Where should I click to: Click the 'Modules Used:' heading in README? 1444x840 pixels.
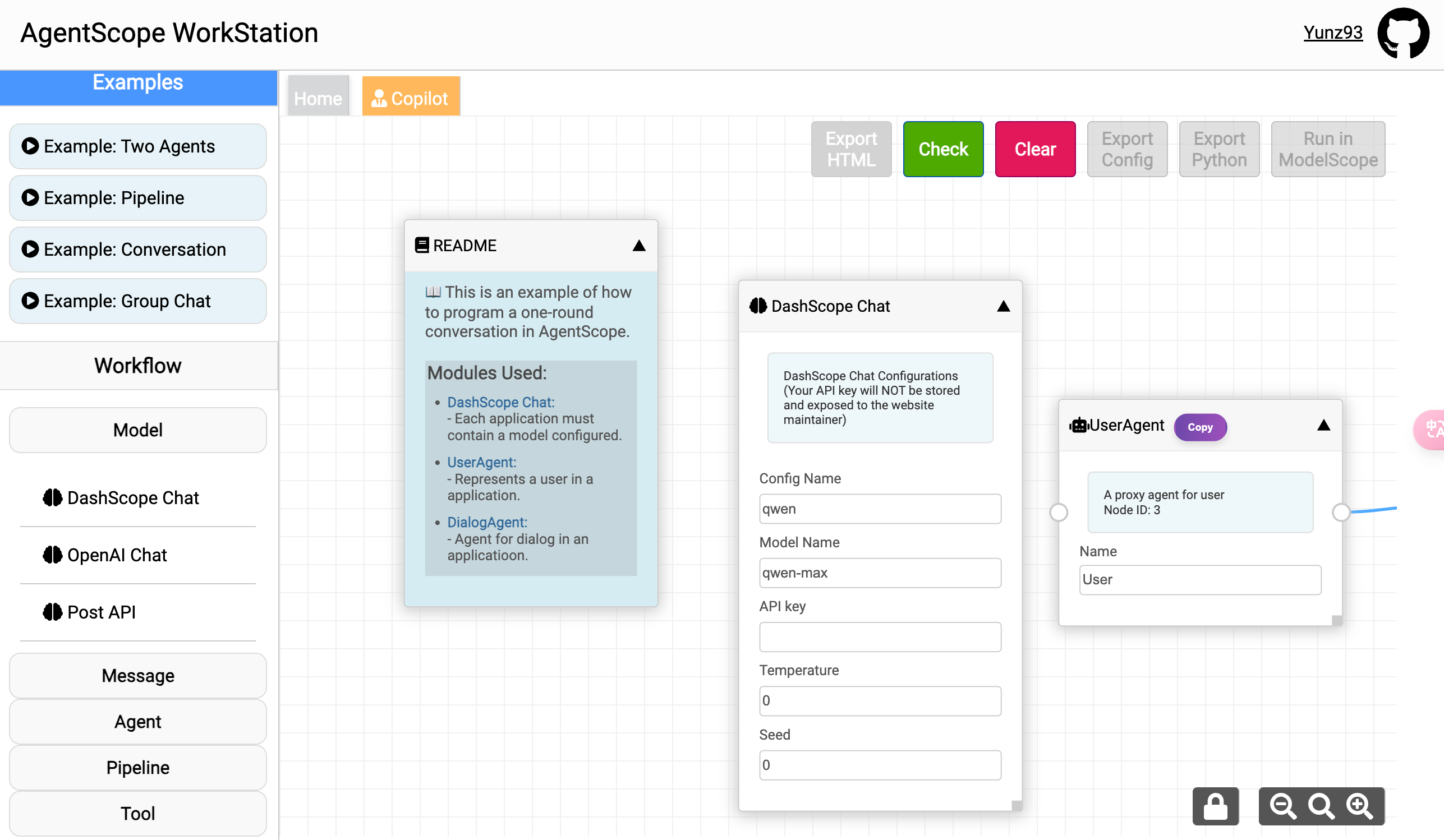[x=487, y=373]
